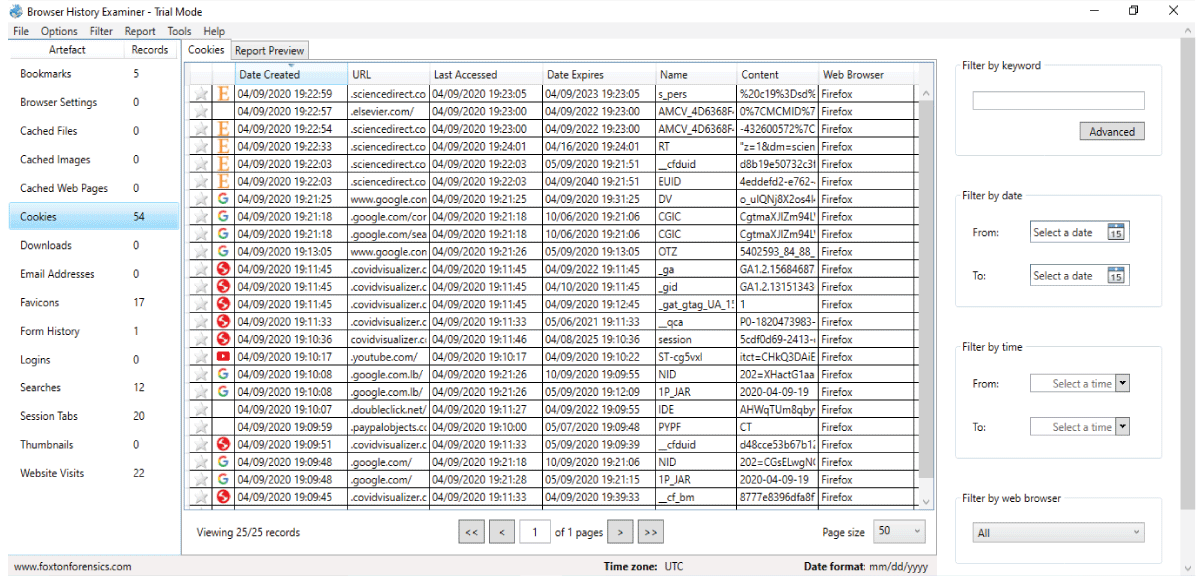
Task: Click the Browser History Examiner title bar icon
Action: coord(16,10)
